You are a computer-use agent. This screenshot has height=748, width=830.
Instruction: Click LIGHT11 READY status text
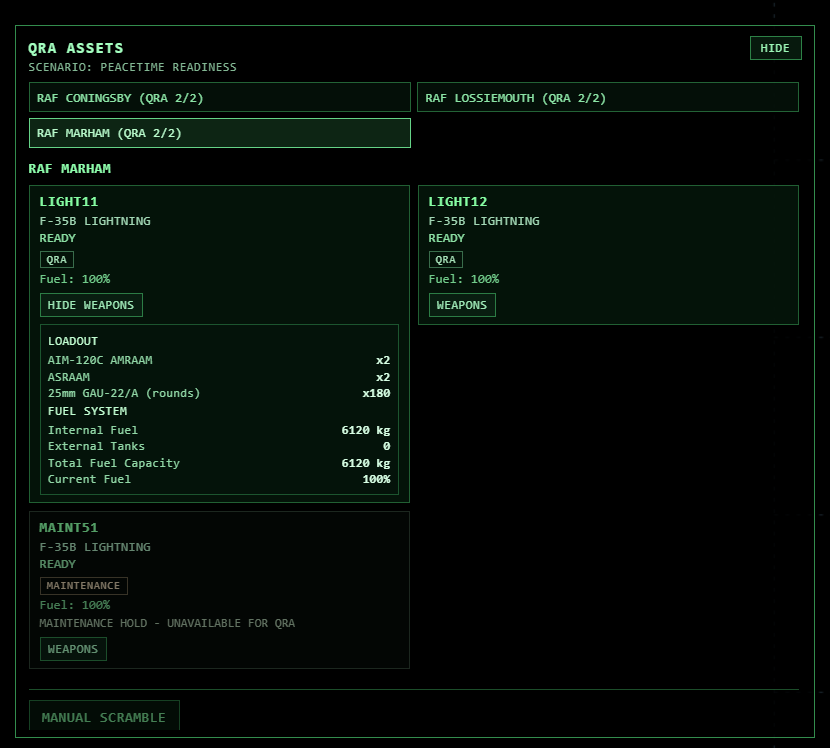[x=58, y=238]
